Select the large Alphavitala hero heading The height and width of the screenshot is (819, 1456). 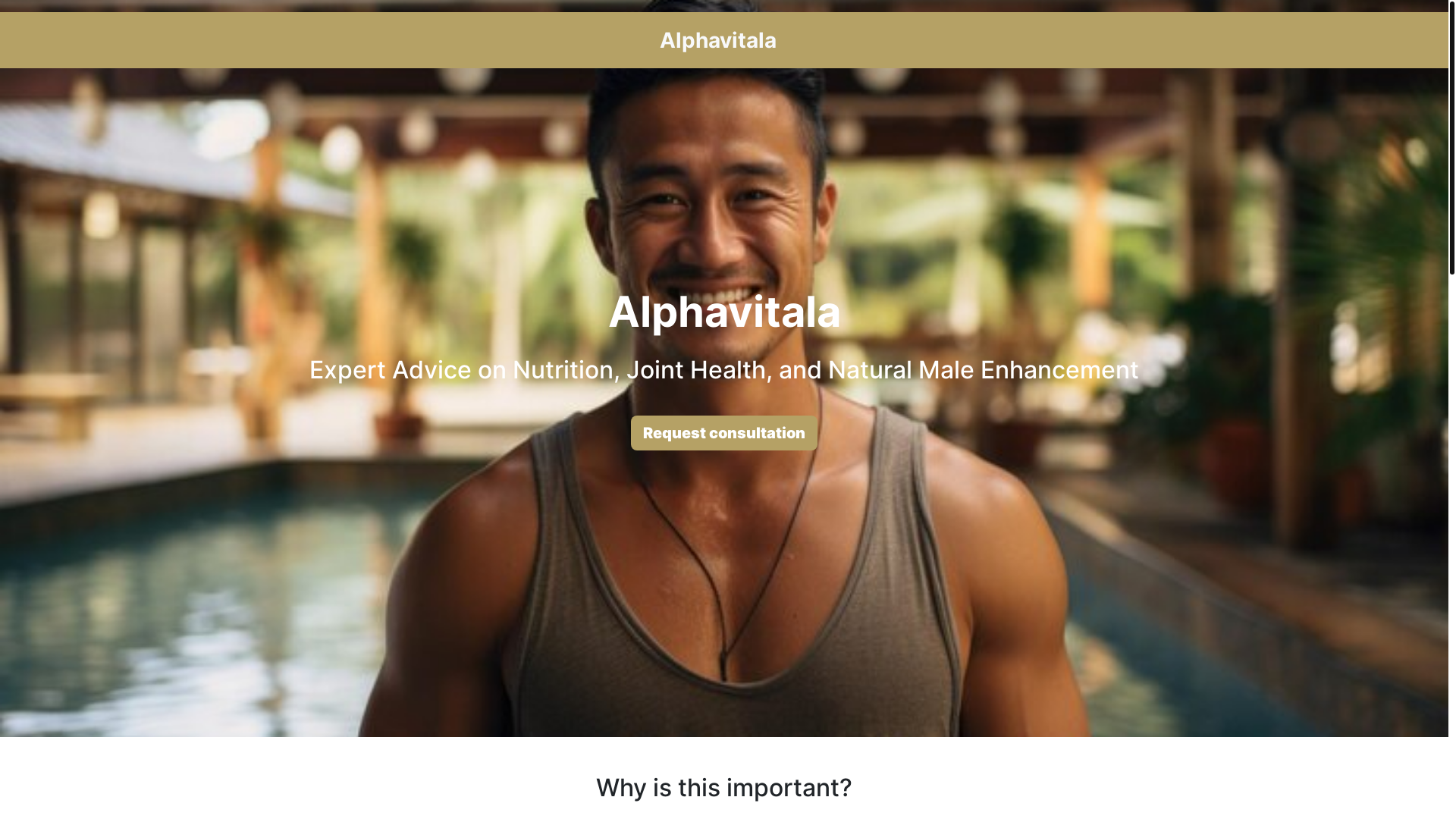pos(724,312)
